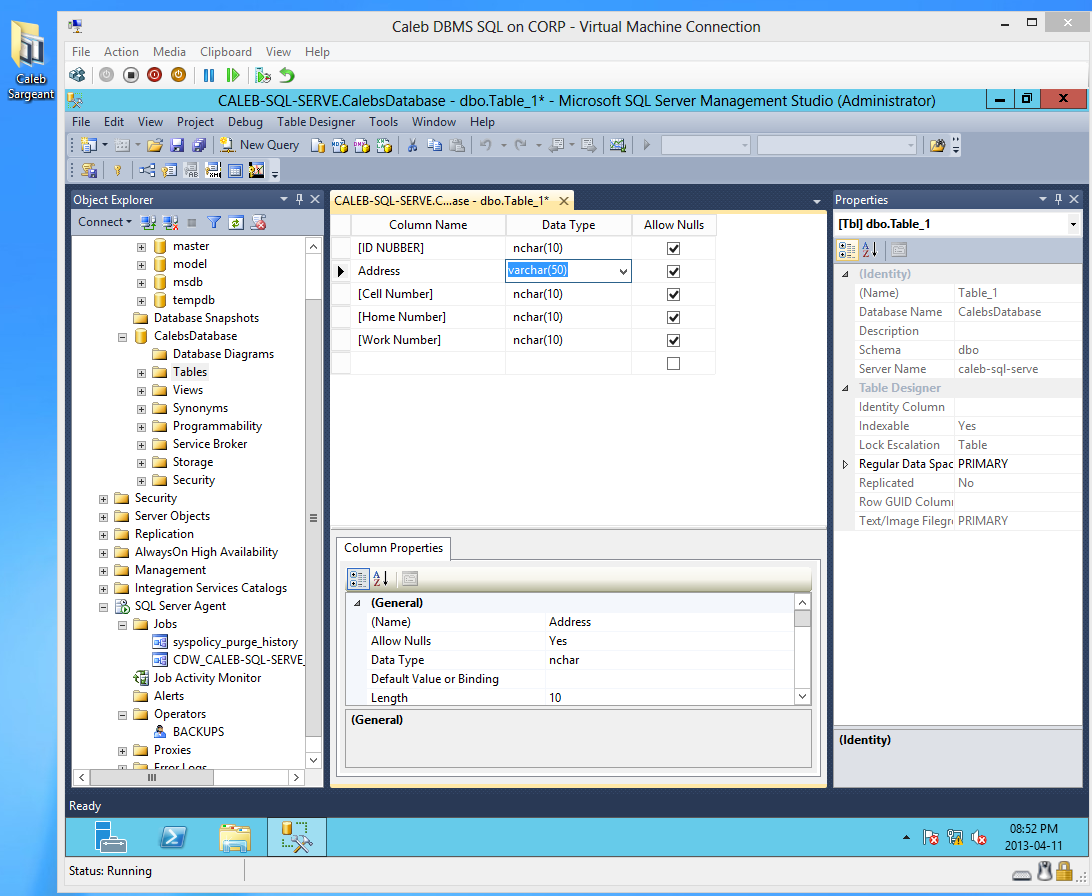Click the Set Primary Key icon

tap(118, 170)
